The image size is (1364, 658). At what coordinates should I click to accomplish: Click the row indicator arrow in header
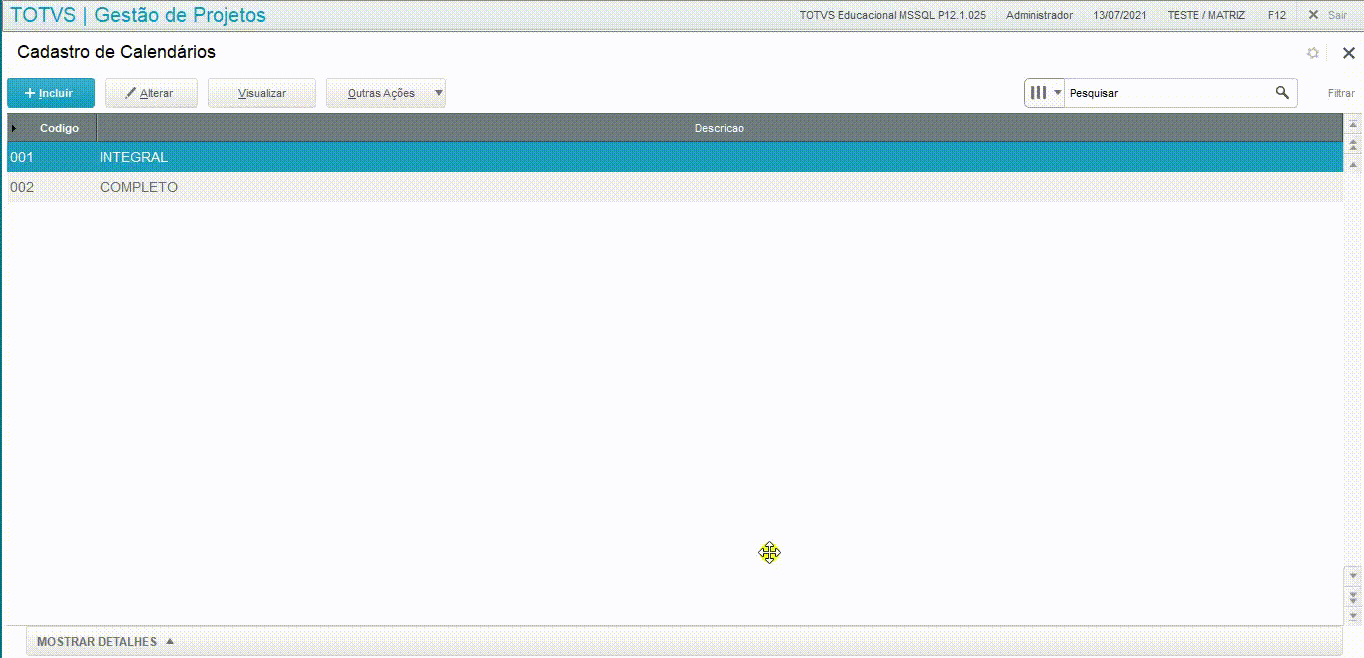pyautogui.click(x=14, y=128)
